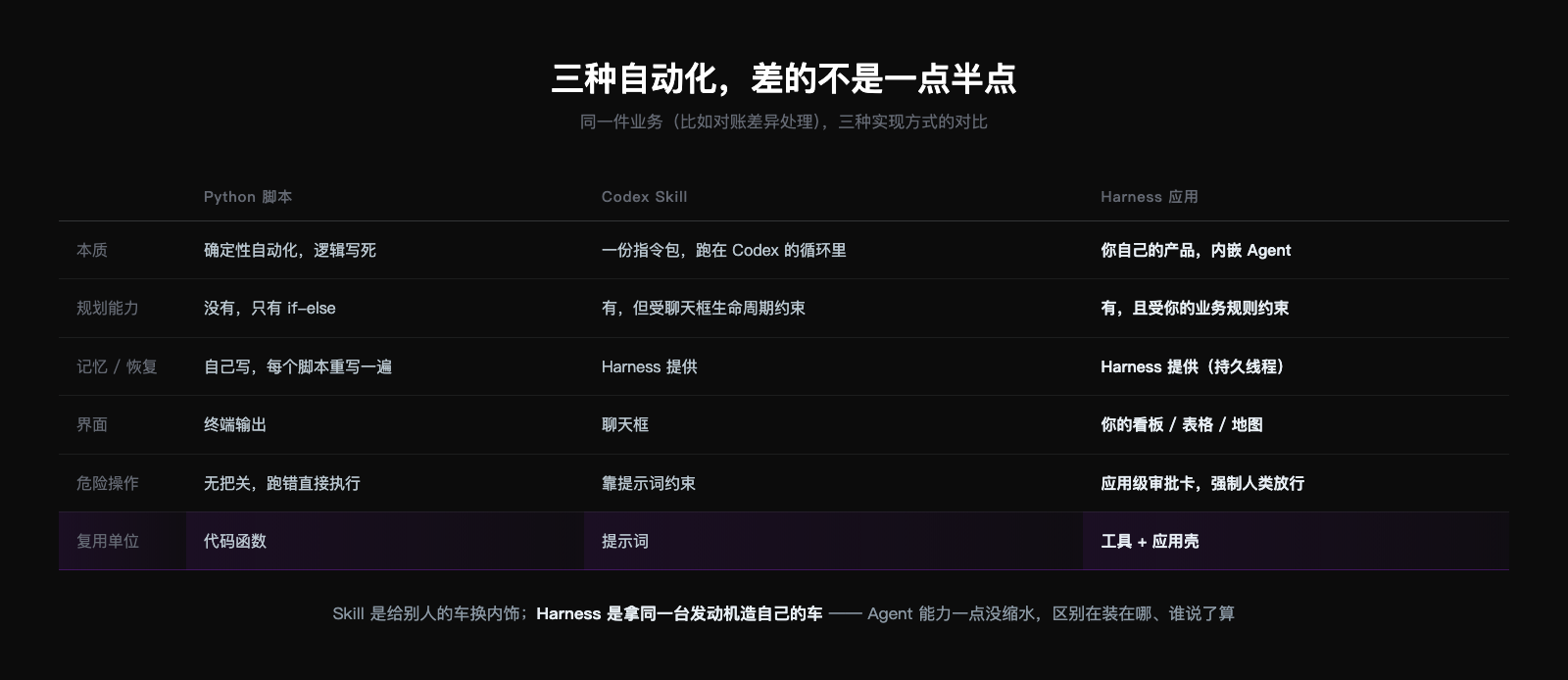Viewport: 1568px width, 680px height.
Task: Click the title 三种自动化,差的不是一点半点
Action: 784,78
